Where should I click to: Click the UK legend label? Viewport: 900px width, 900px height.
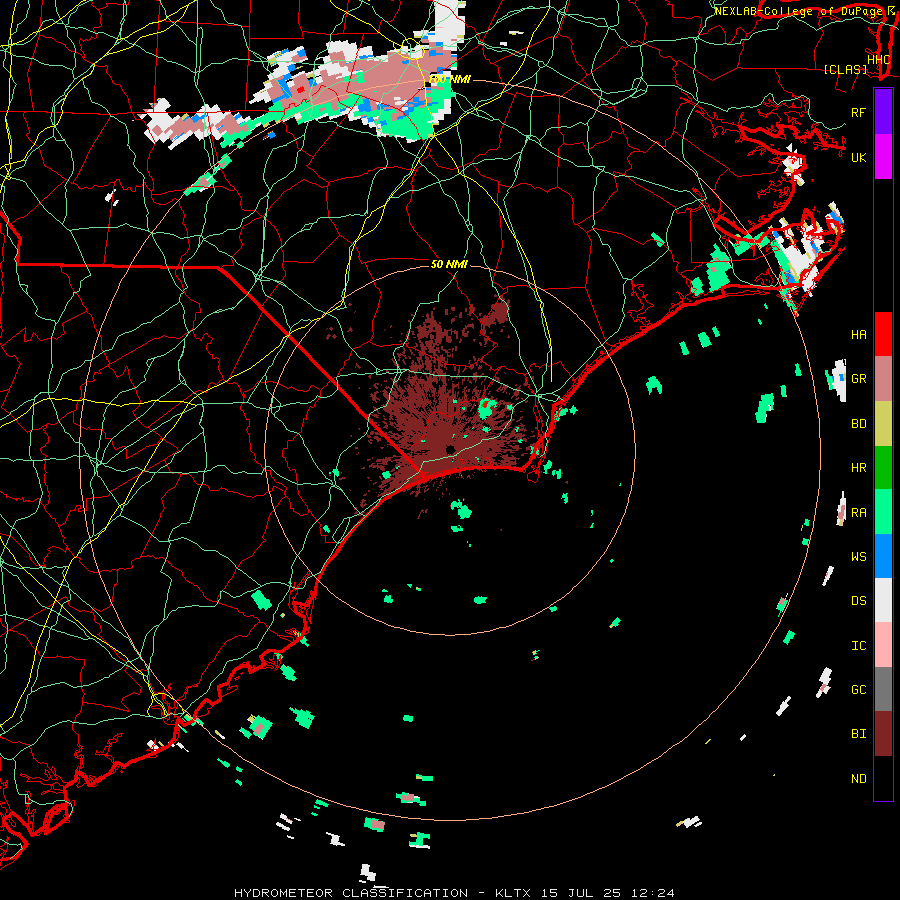point(858,157)
